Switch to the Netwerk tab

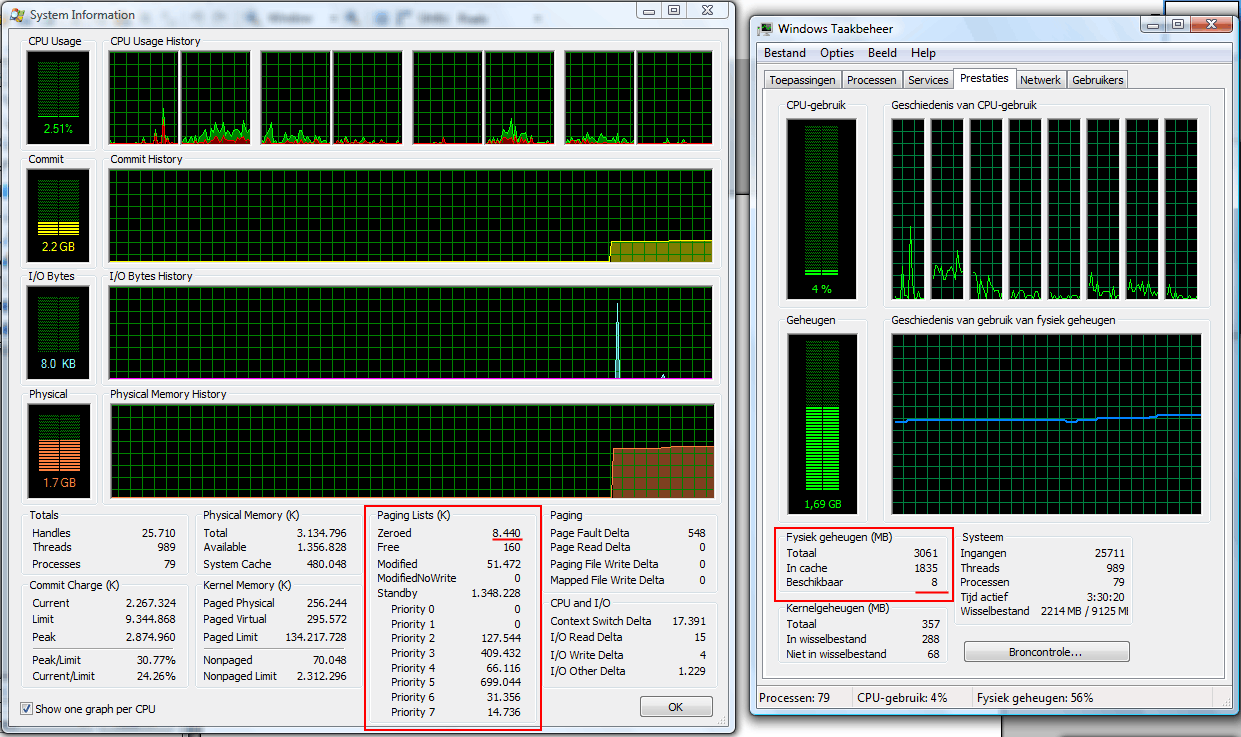point(1041,80)
